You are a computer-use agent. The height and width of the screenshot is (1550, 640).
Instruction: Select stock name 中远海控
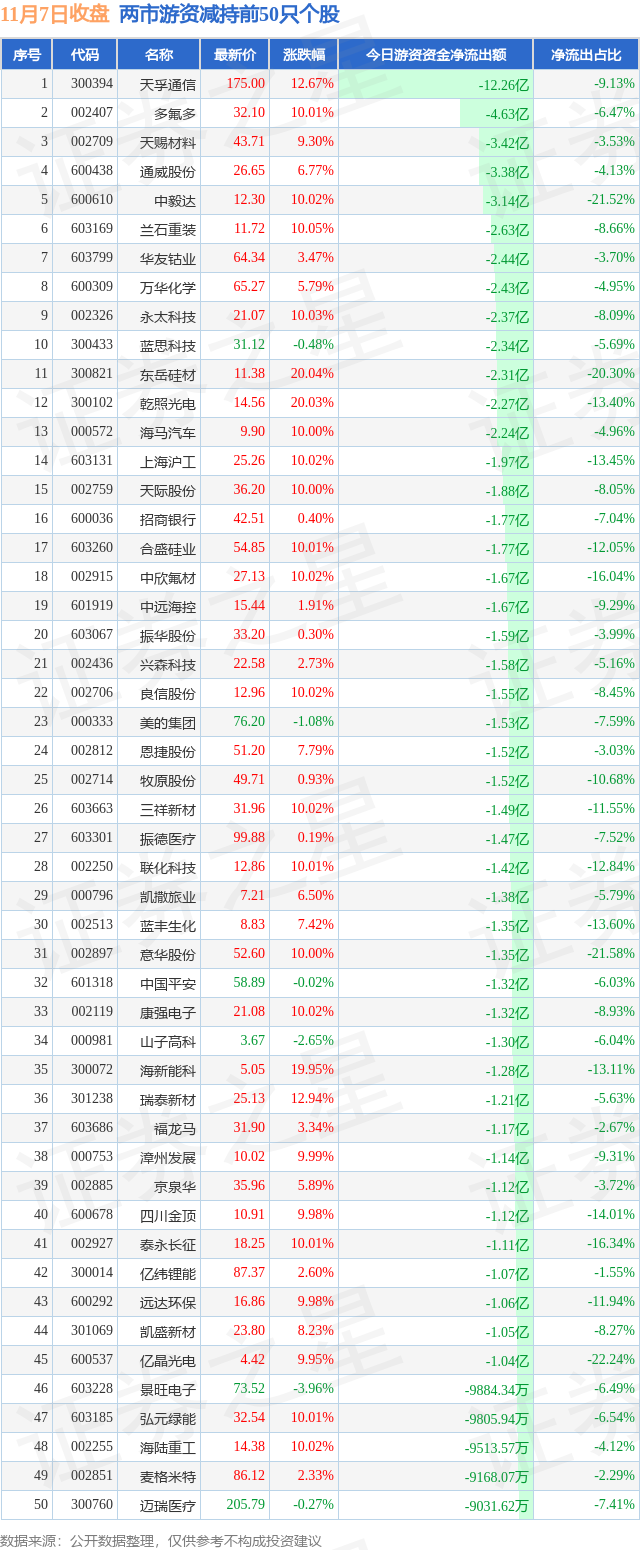point(168,606)
